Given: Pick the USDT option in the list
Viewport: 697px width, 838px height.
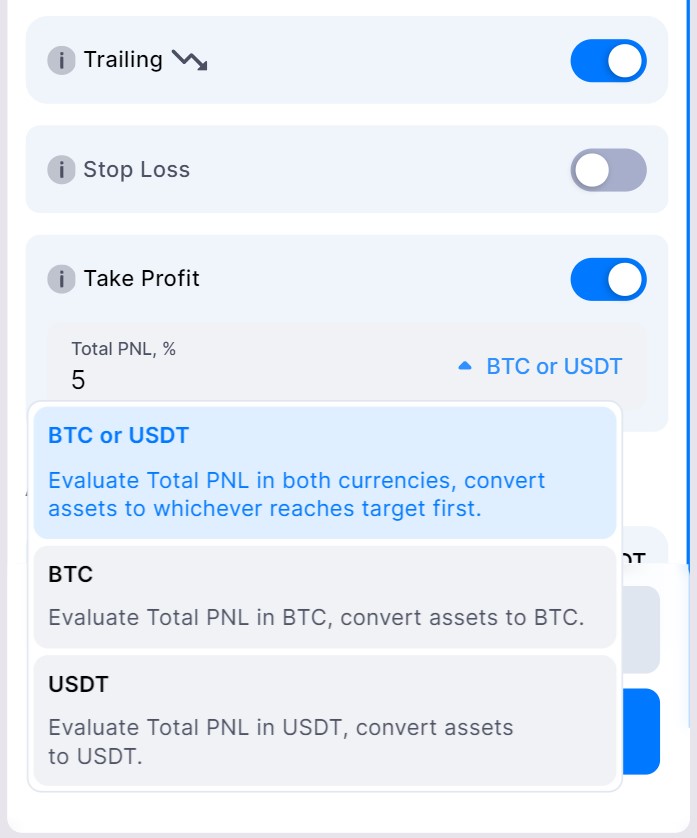Looking at the screenshot, I should point(324,720).
